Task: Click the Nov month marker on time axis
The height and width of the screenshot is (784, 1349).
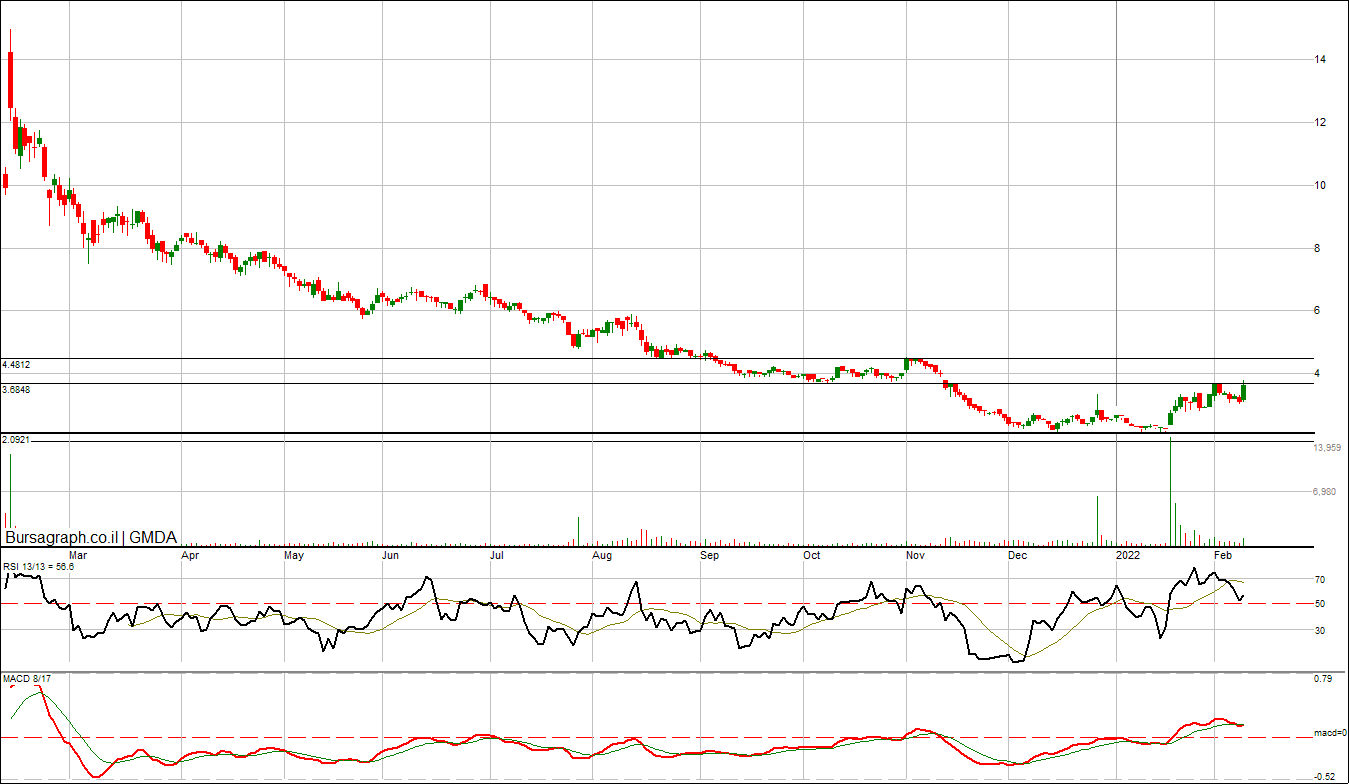Action: point(914,554)
